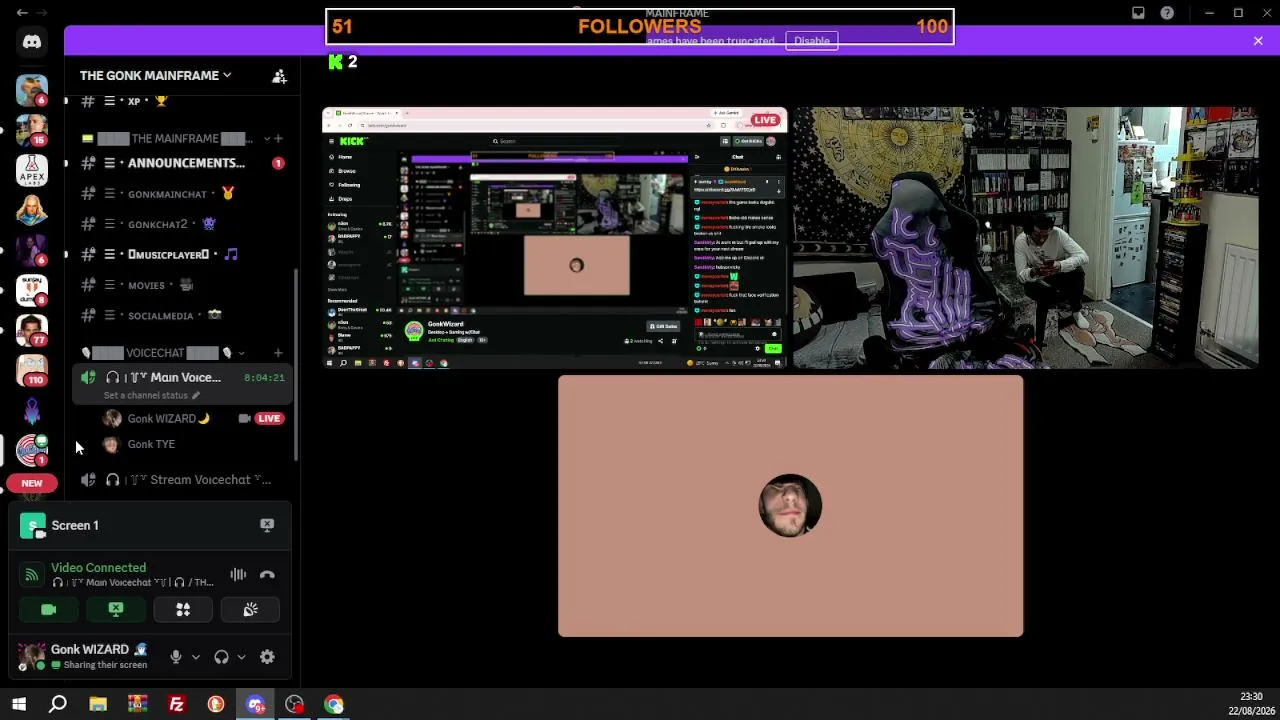Collapse the VOICECHAT category

(x=163, y=353)
